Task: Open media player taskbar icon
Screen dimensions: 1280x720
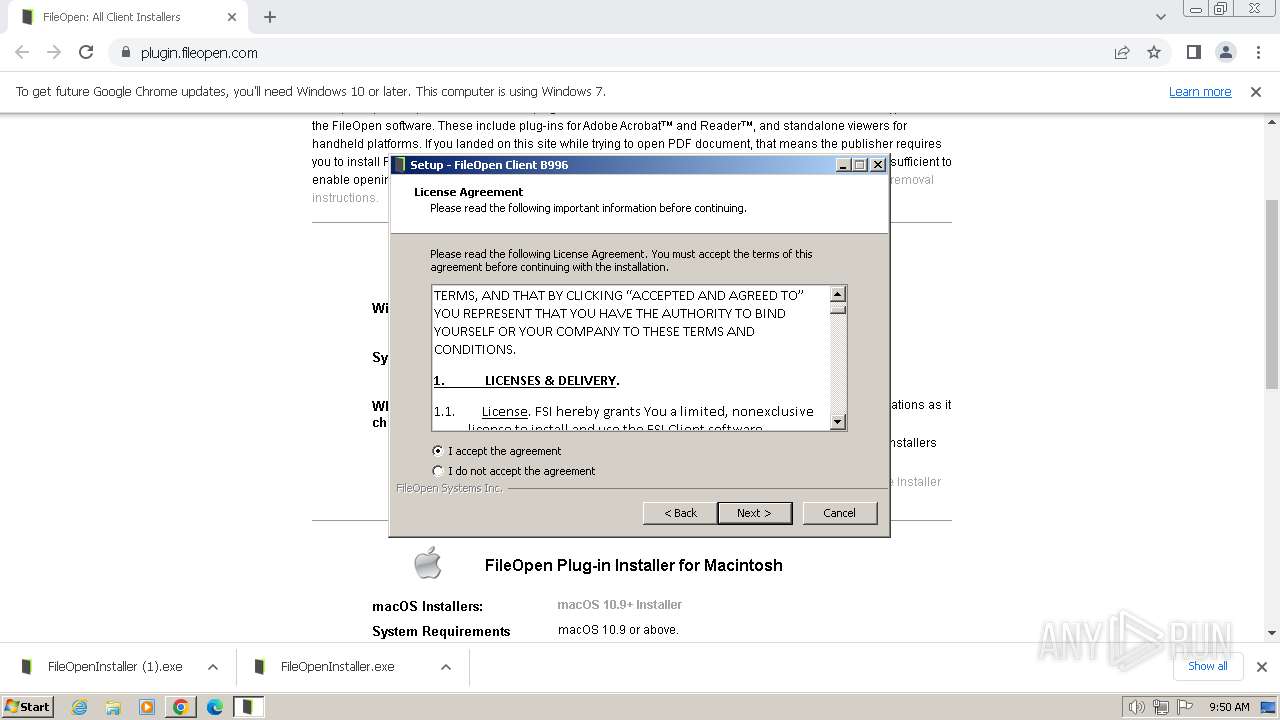Action: [147, 707]
